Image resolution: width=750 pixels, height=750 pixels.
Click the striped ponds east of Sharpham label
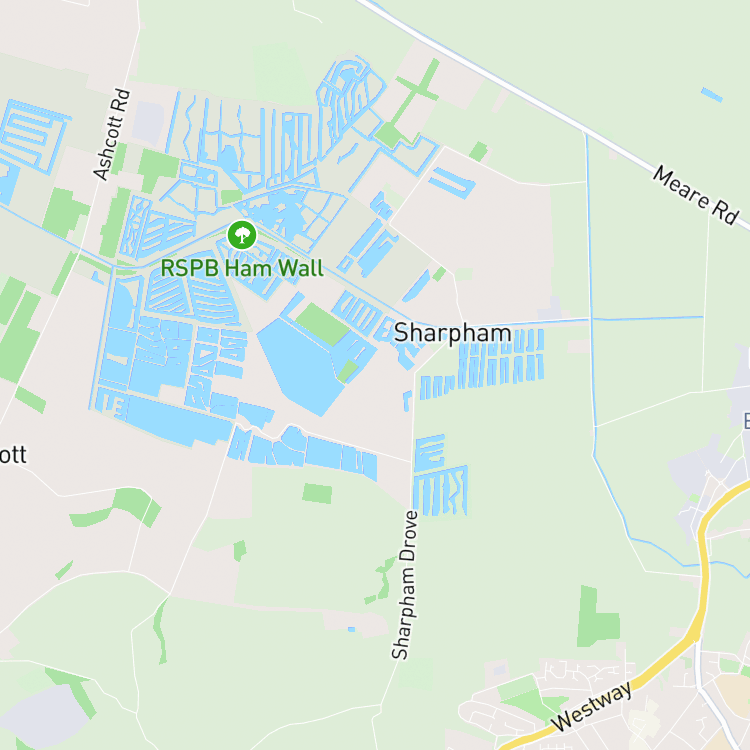point(501,358)
